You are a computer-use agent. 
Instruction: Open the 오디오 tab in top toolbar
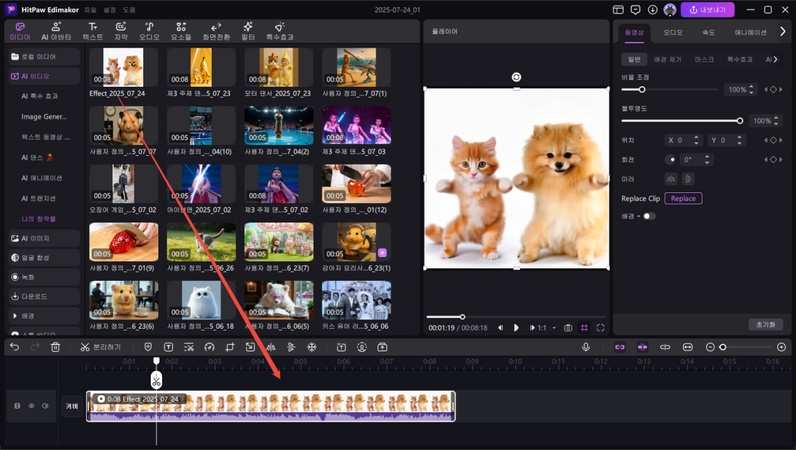point(149,31)
